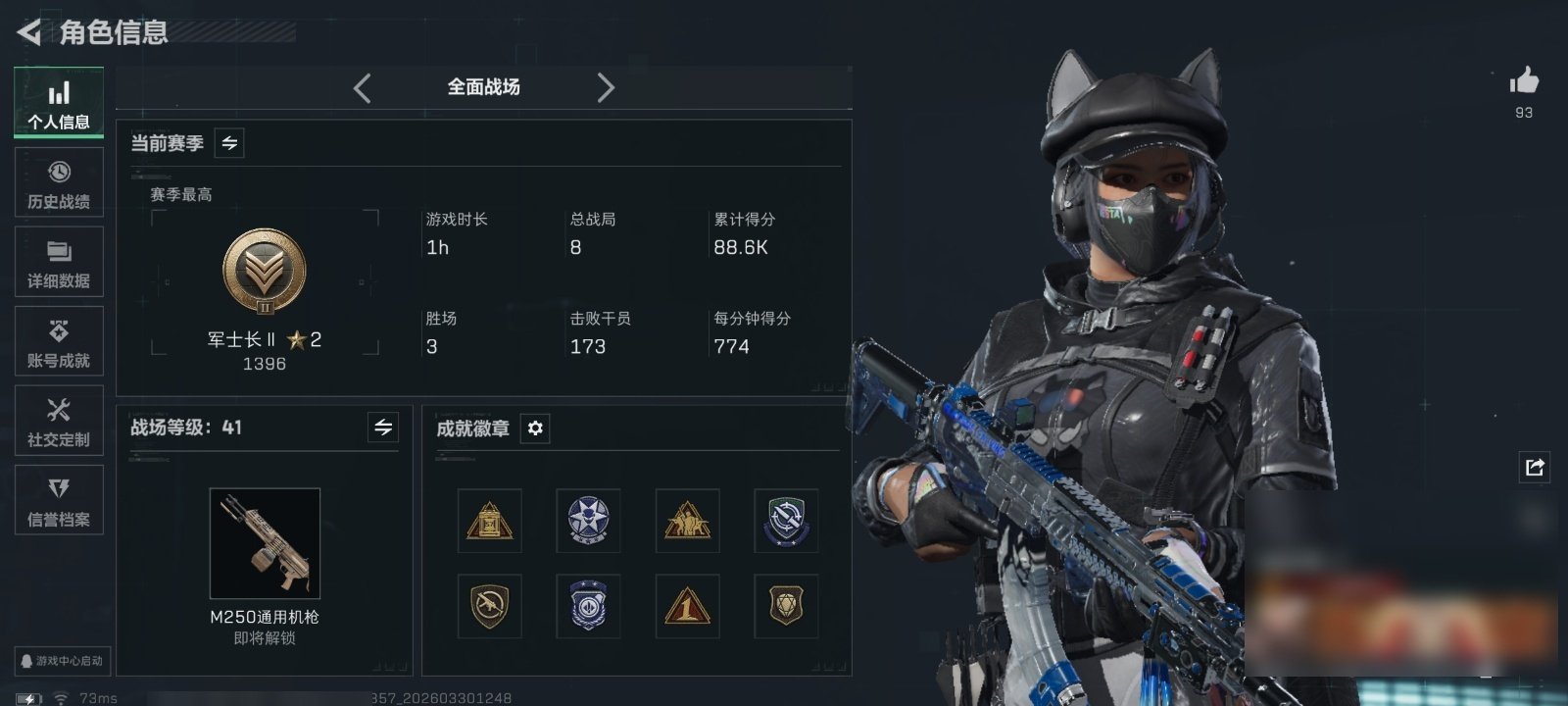
Task: Select the M250通用机枪 weapon thumbnail
Action: 265,543
